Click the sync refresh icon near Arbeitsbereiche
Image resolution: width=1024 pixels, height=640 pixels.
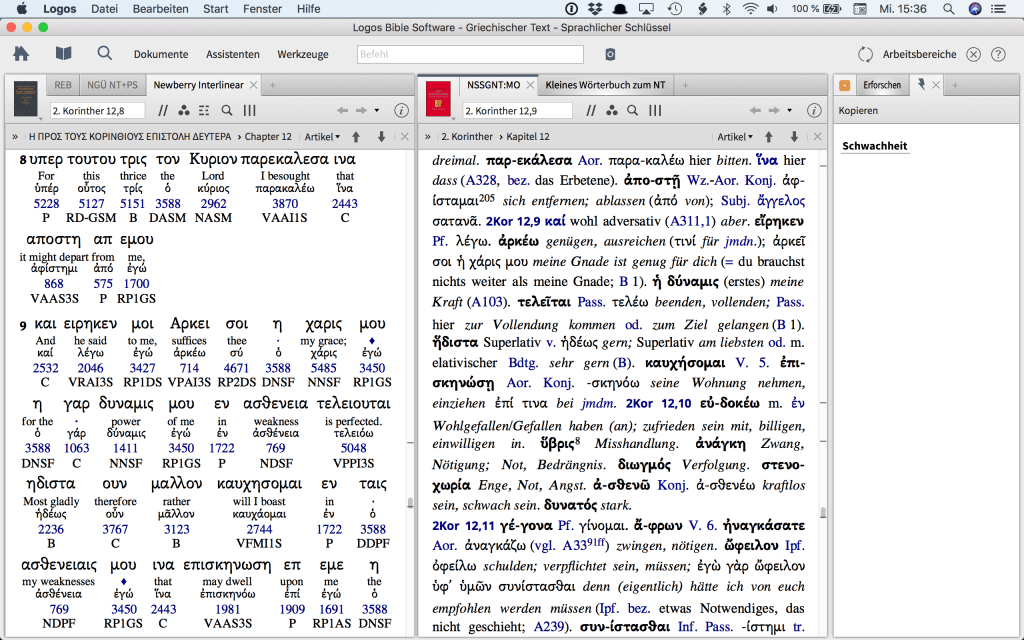[x=865, y=54]
